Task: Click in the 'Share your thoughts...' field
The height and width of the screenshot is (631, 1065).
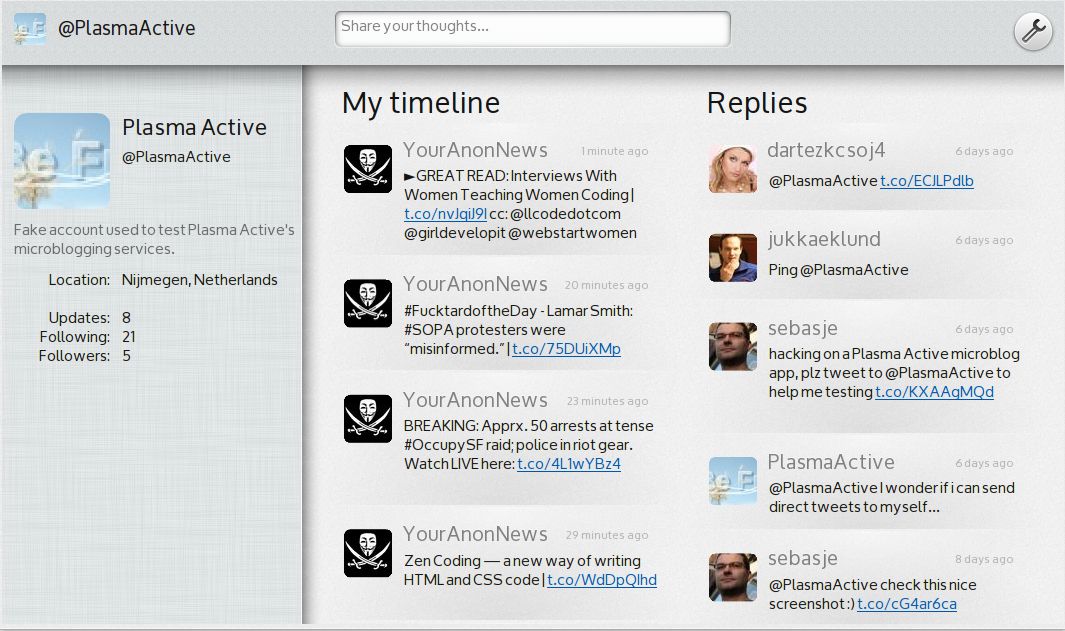Action: click(x=532, y=29)
